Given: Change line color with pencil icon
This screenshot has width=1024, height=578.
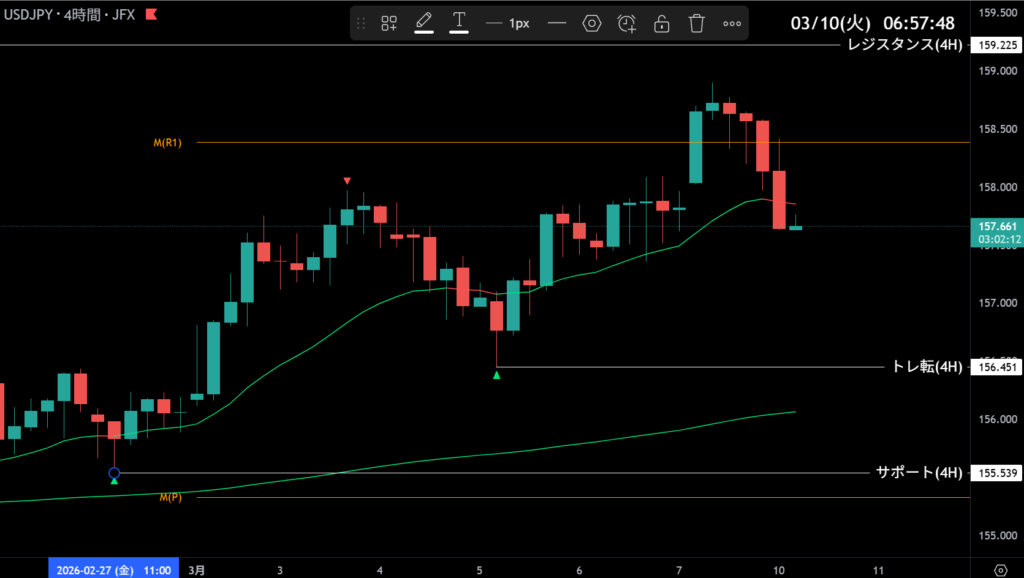Looking at the screenshot, I should click(424, 22).
